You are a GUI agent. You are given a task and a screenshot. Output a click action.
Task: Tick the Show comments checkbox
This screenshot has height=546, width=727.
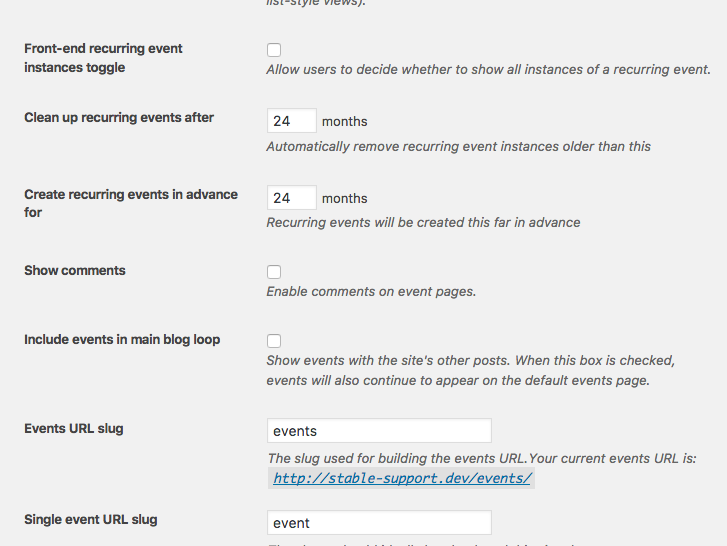(274, 272)
